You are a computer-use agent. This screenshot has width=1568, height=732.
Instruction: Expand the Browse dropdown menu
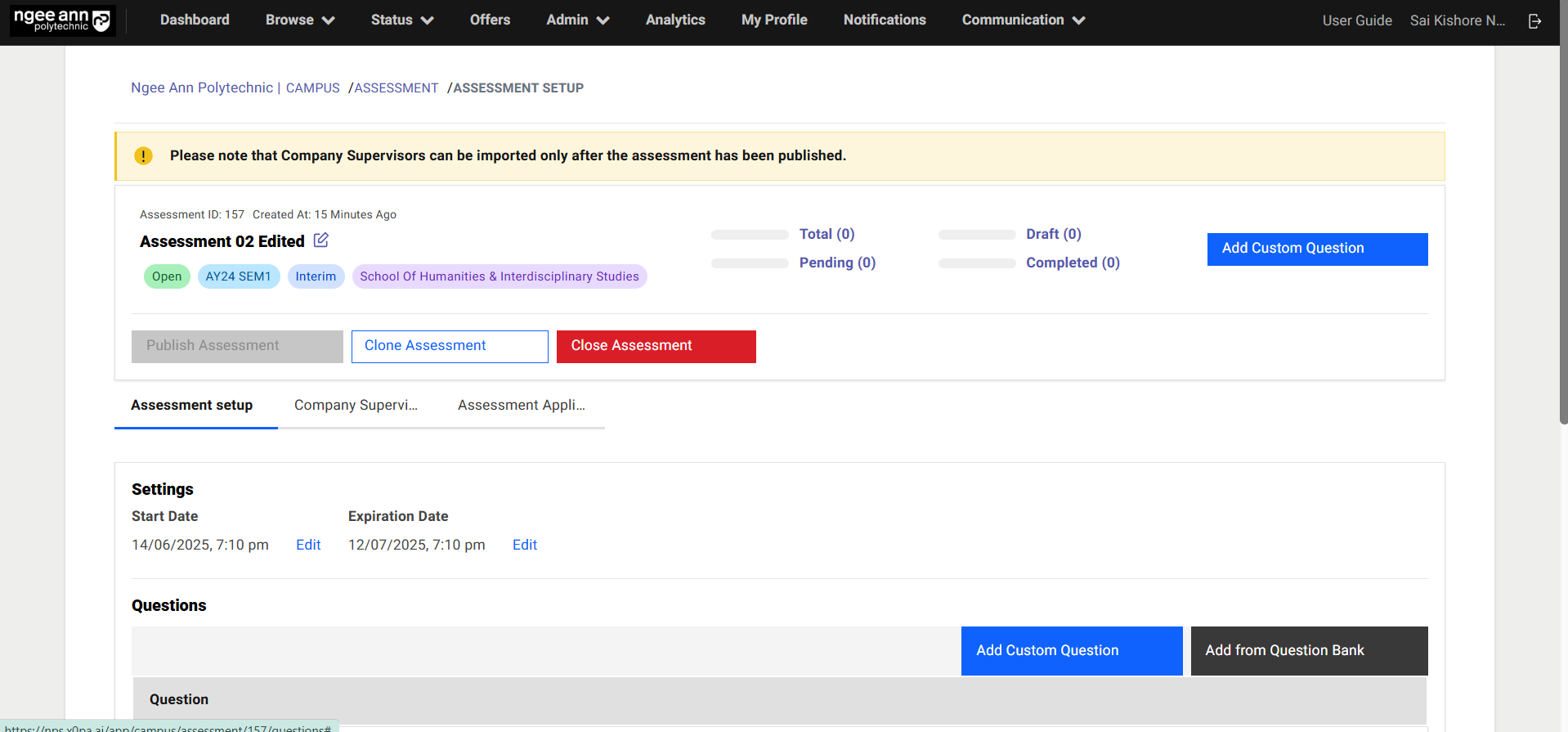click(299, 20)
